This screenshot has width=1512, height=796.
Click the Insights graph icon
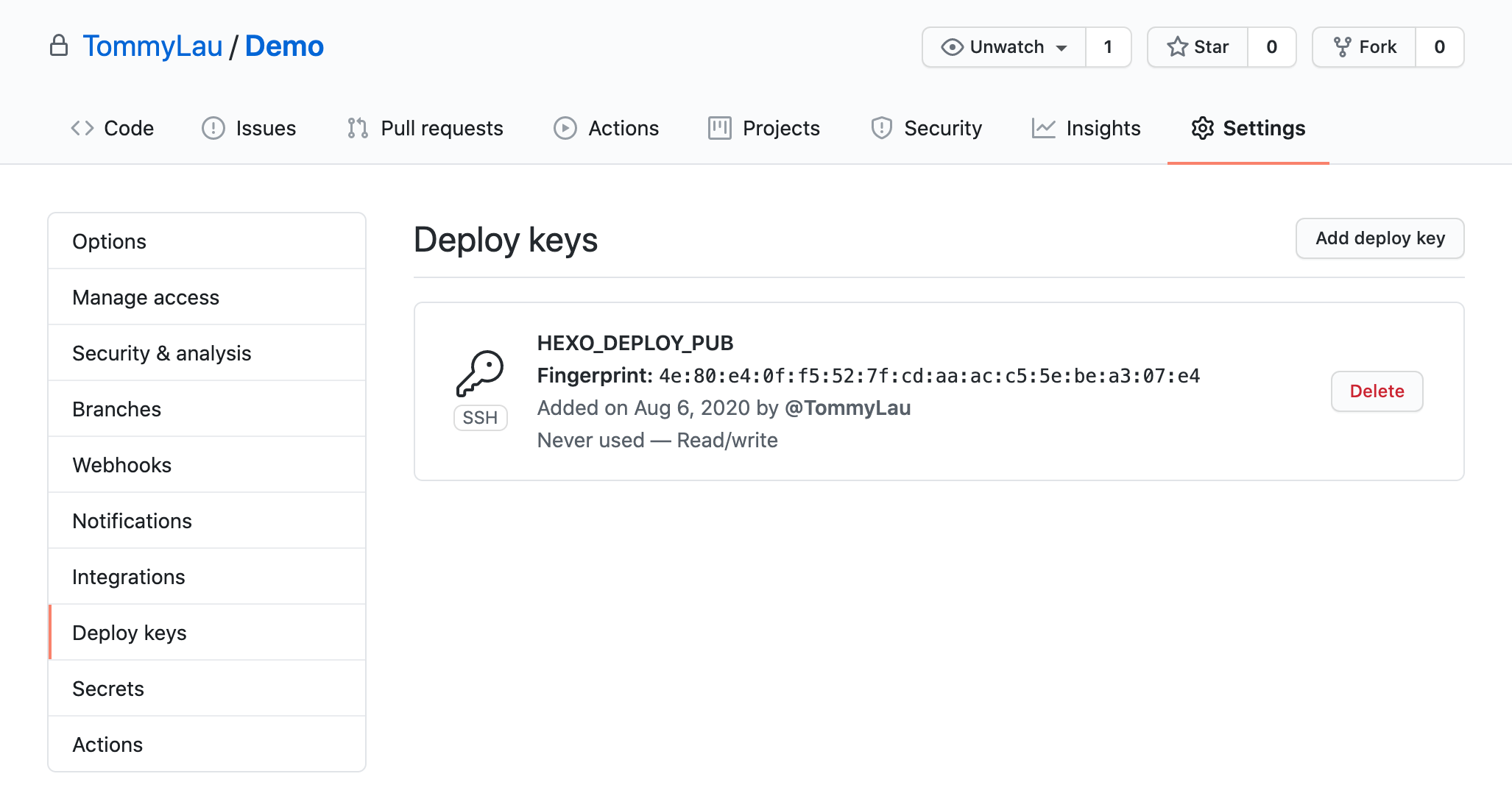(x=1043, y=128)
